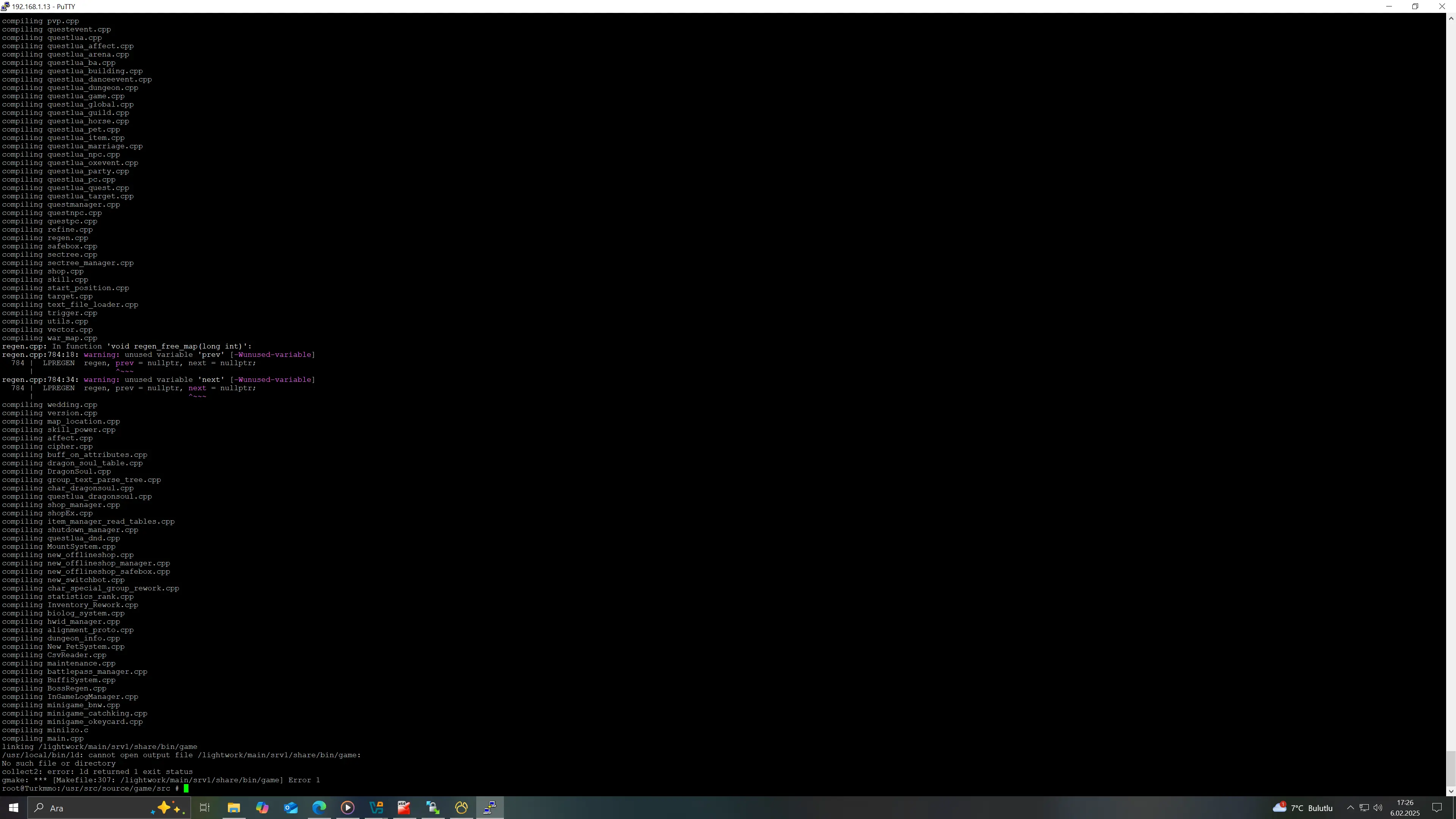This screenshot has width=1456, height=819.
Task: Click into the Ara search box
Action: tap(91, 808)
